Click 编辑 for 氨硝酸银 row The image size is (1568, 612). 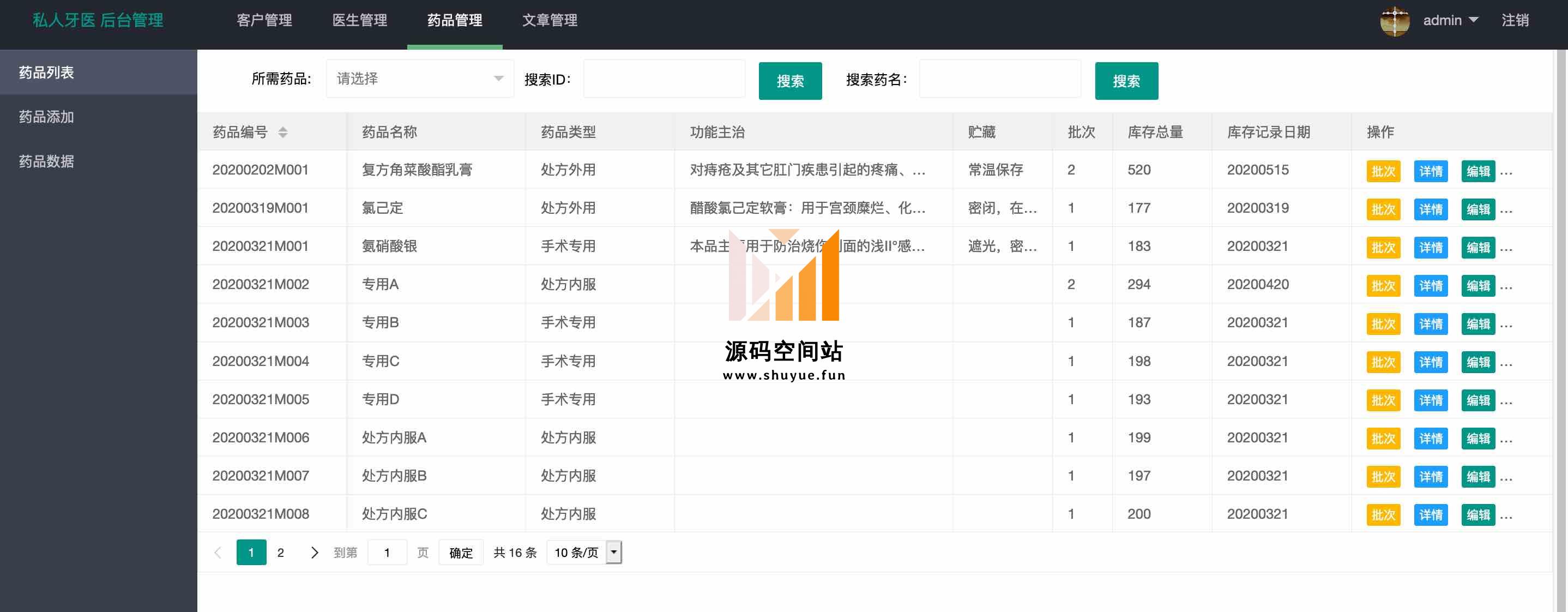click(x=1478, y=248)
